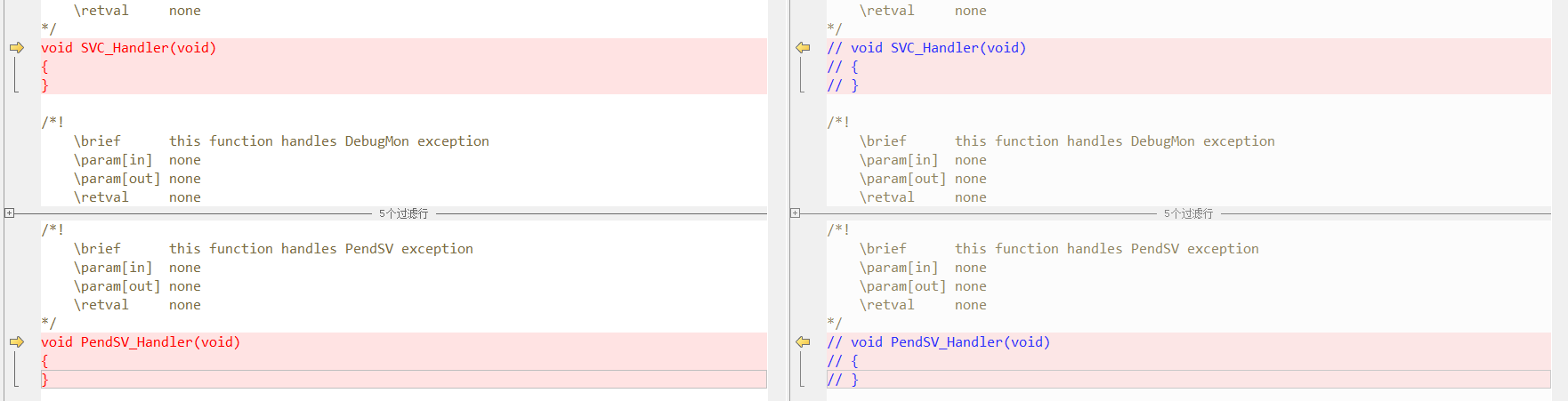Click closing brace under left PendSV_Handler
The image size is (1568, 401).
coord(44,380)
